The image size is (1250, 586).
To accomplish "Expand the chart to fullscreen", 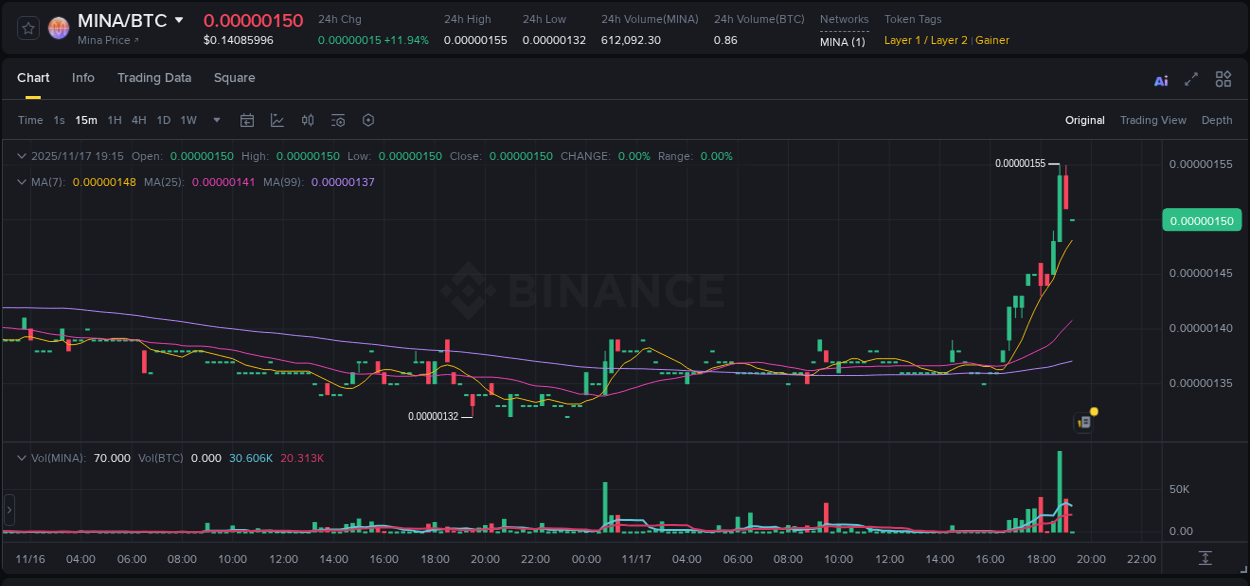I will point(1190,79).
